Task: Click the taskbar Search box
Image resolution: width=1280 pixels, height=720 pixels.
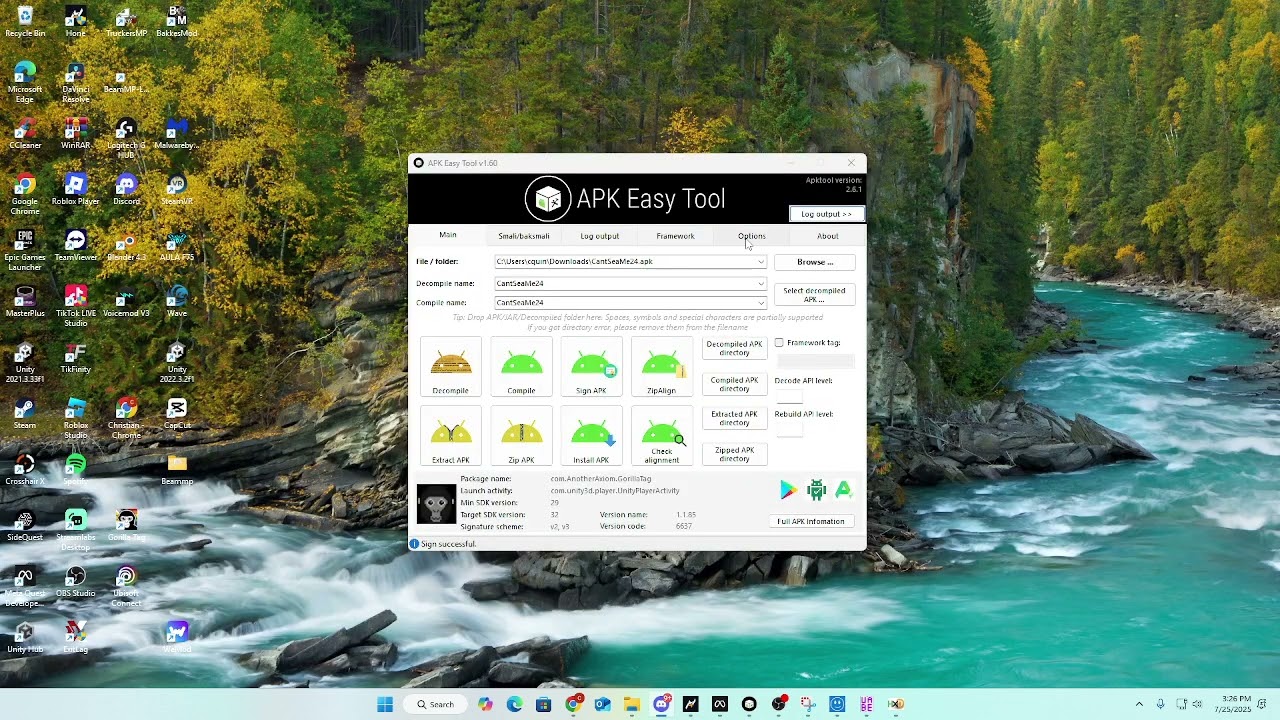Action: [x=435, y=704]
